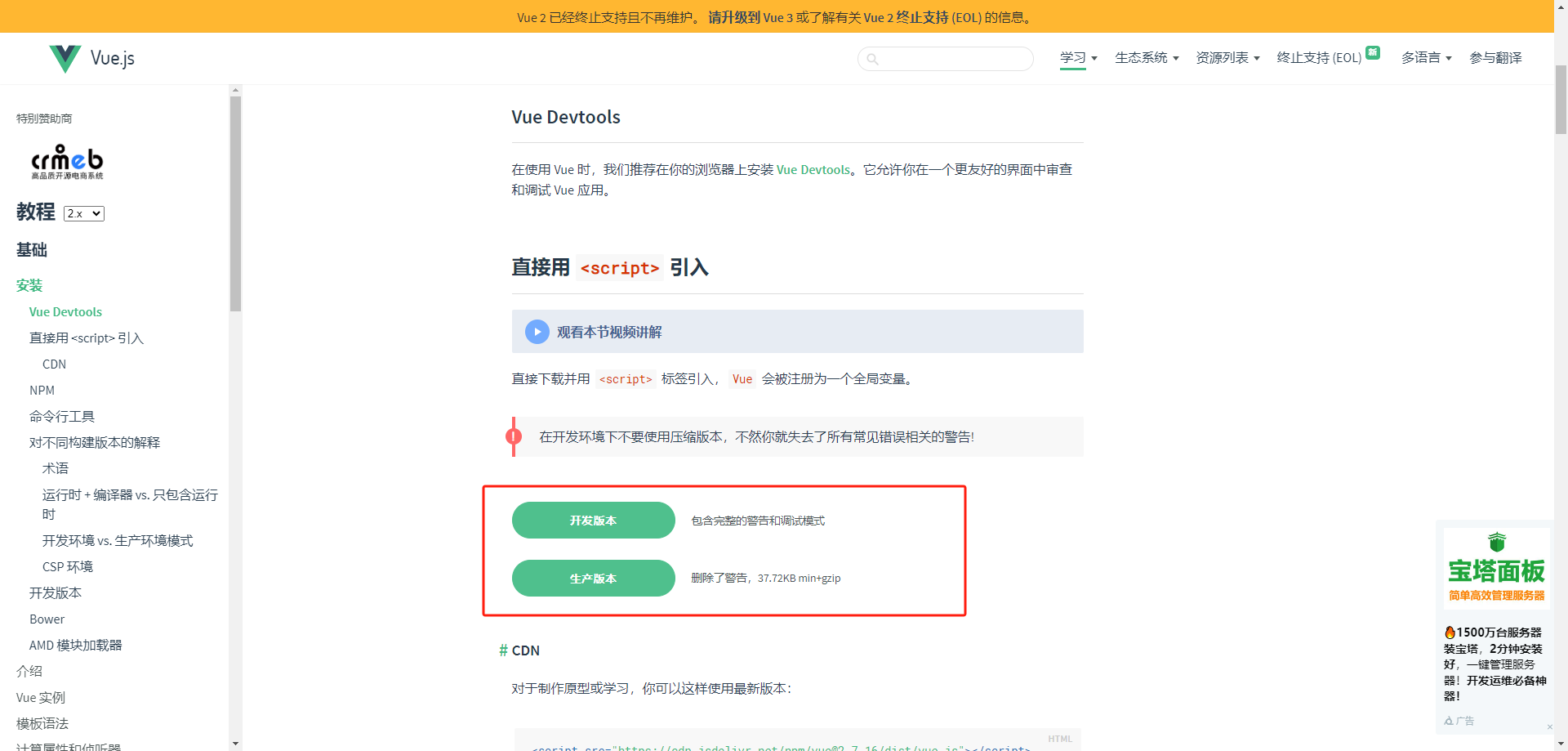Click the page vertical scrollbar thumb

[1561, 100]
